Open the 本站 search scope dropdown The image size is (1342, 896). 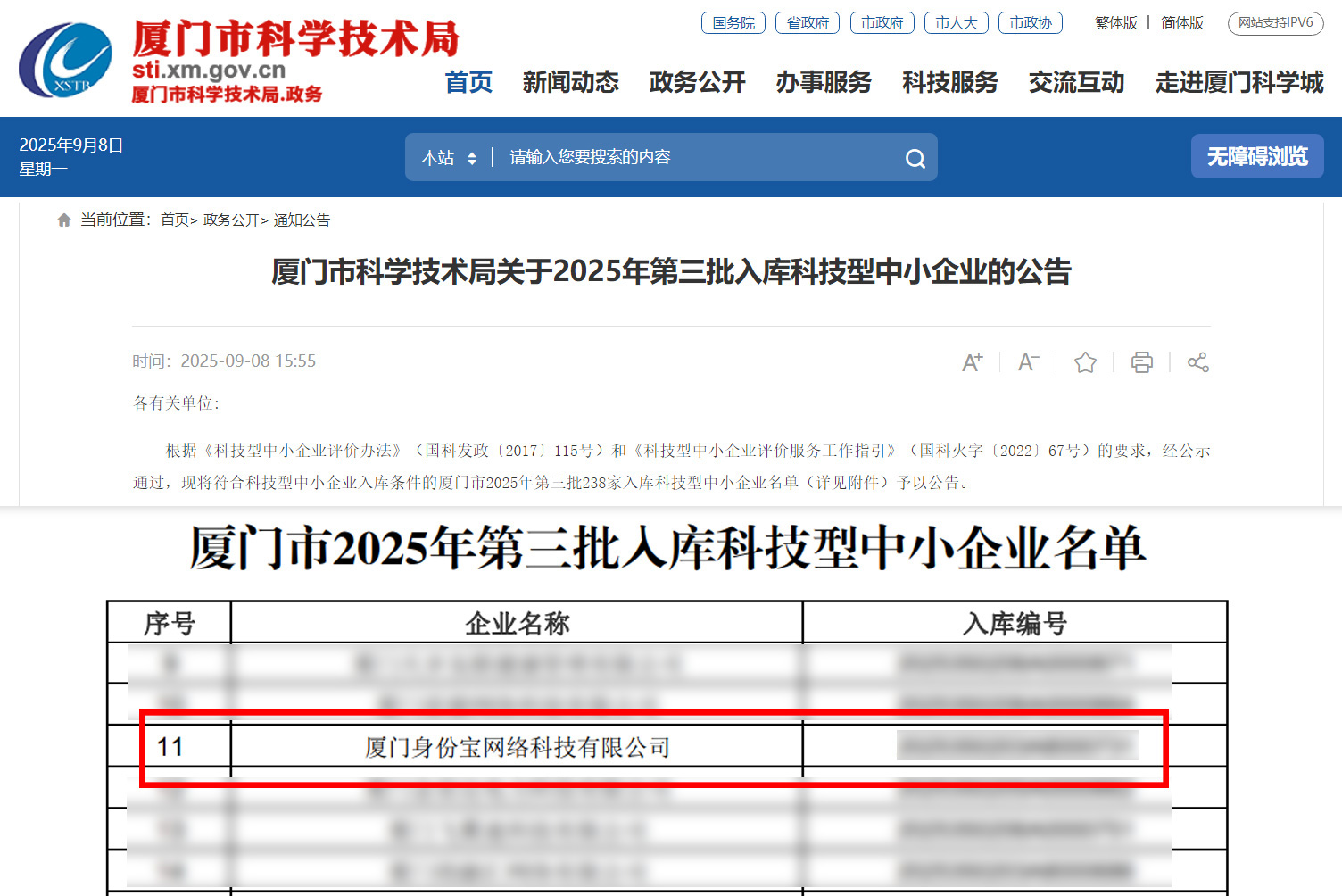[x=449, y=158]
